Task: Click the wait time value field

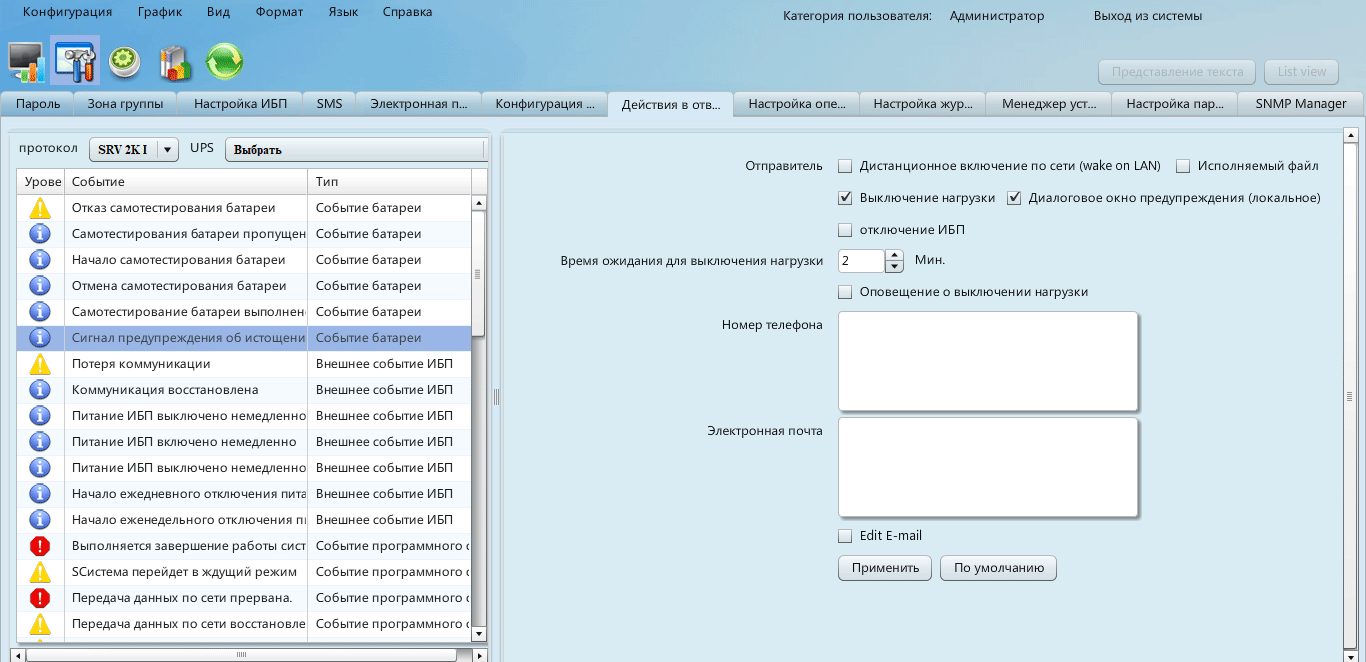Action: 861,261
